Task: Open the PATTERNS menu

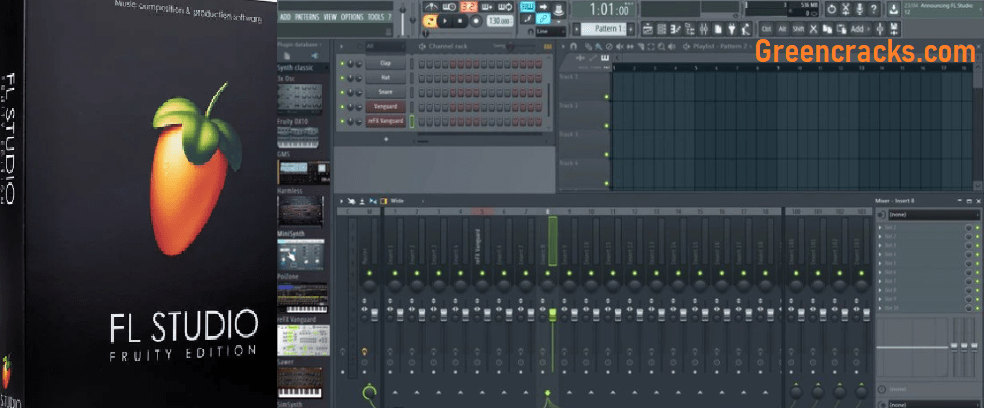Action: click(307, 17)
